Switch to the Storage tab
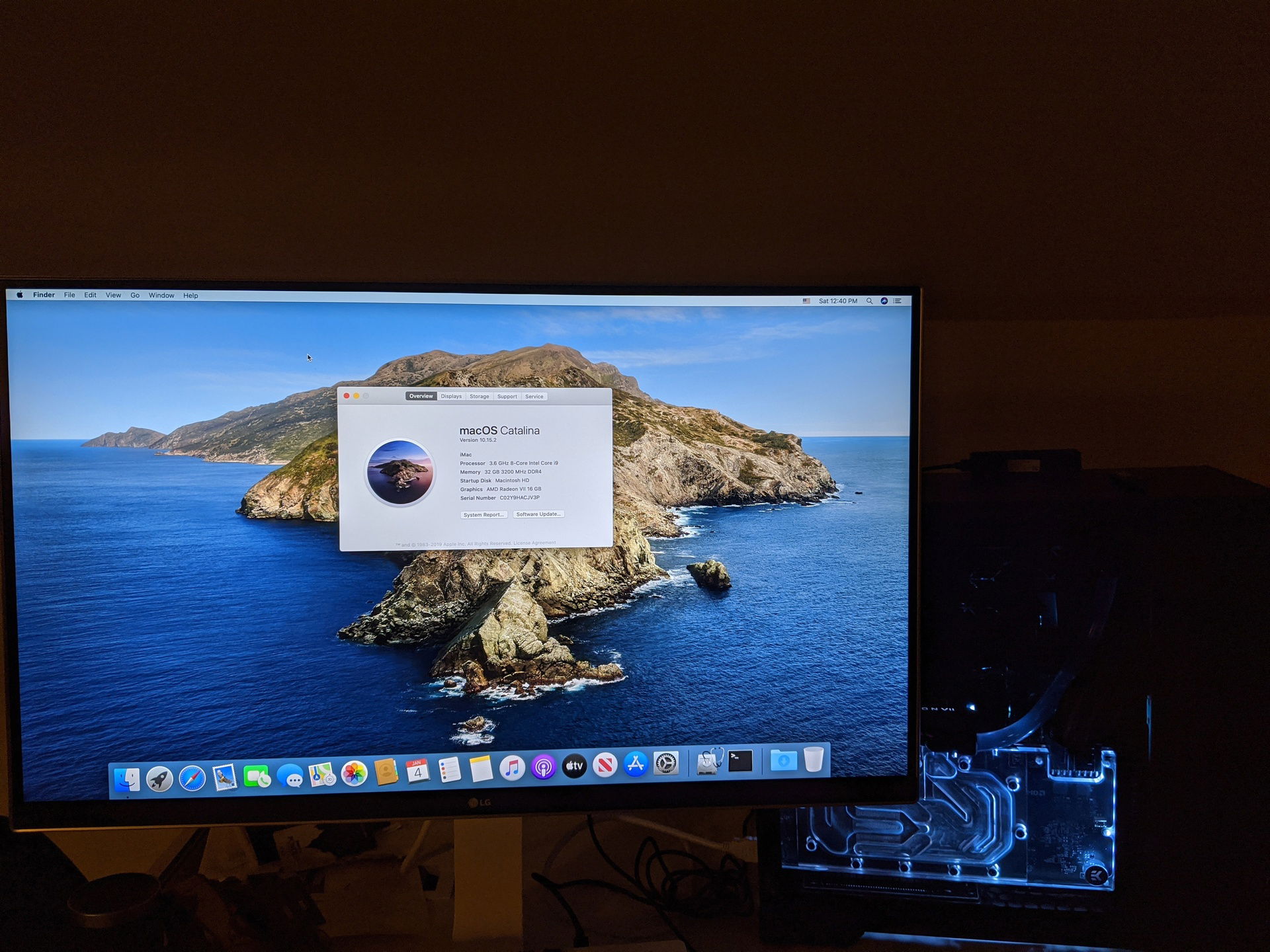Viewport: 1270px width, 952px height. (x=479, y=396)
